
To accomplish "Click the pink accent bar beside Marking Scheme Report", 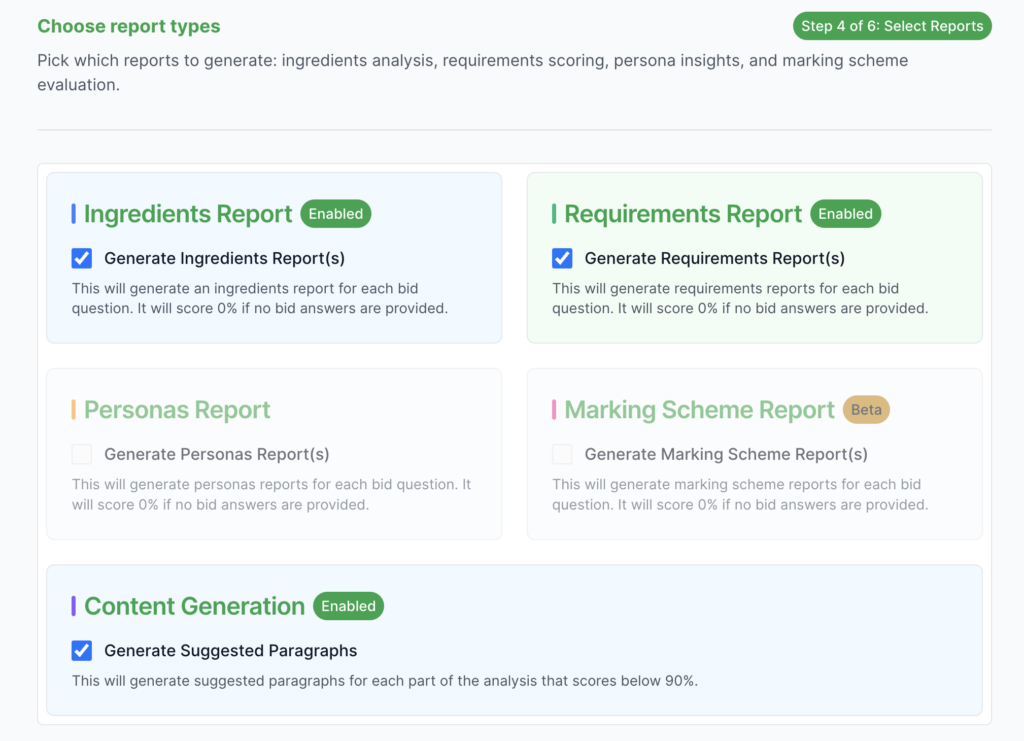I will (554, 410).
